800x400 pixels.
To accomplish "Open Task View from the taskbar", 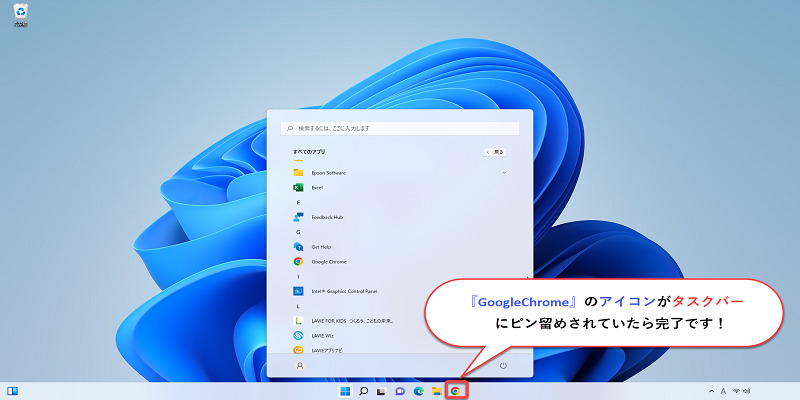I will tap(381, 391).
